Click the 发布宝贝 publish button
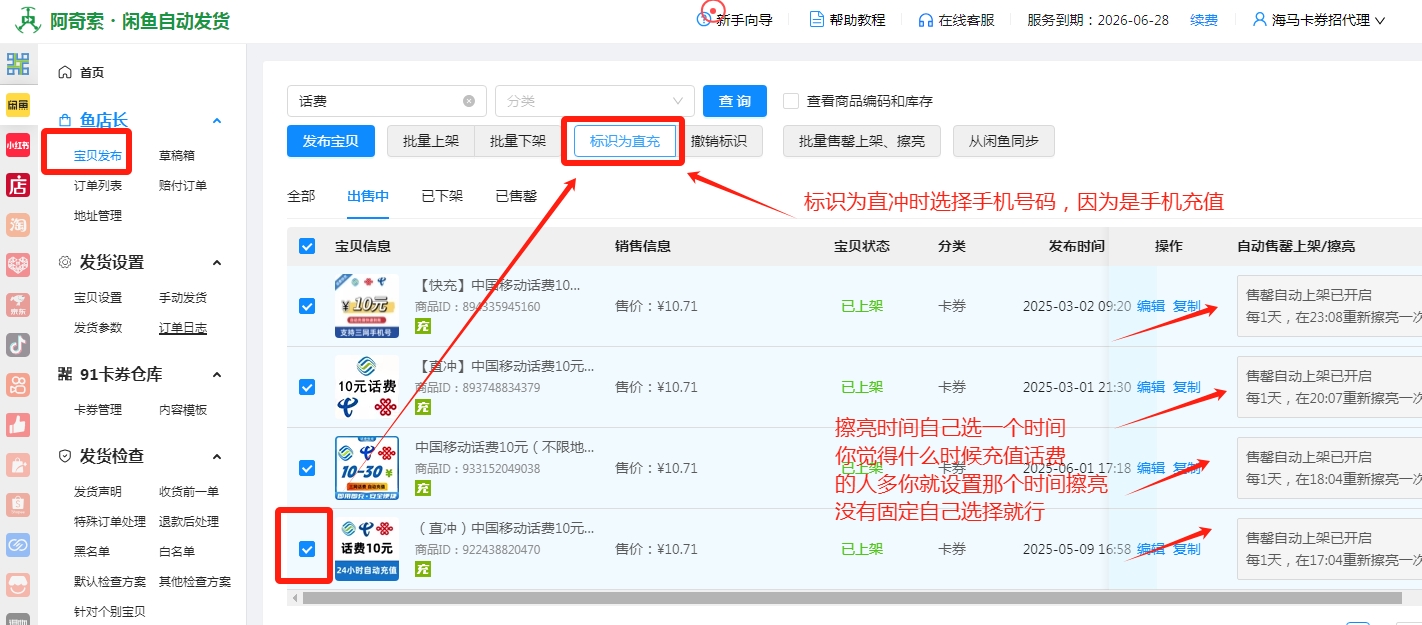The image size is (1422, 625). (x=330, y=141)
